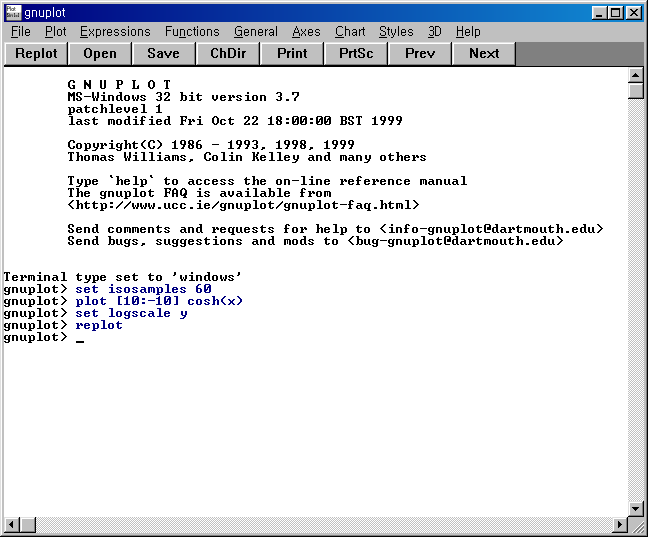Click the ChDir toolbar button
648x537 pixels.
(x=228, y=54)
